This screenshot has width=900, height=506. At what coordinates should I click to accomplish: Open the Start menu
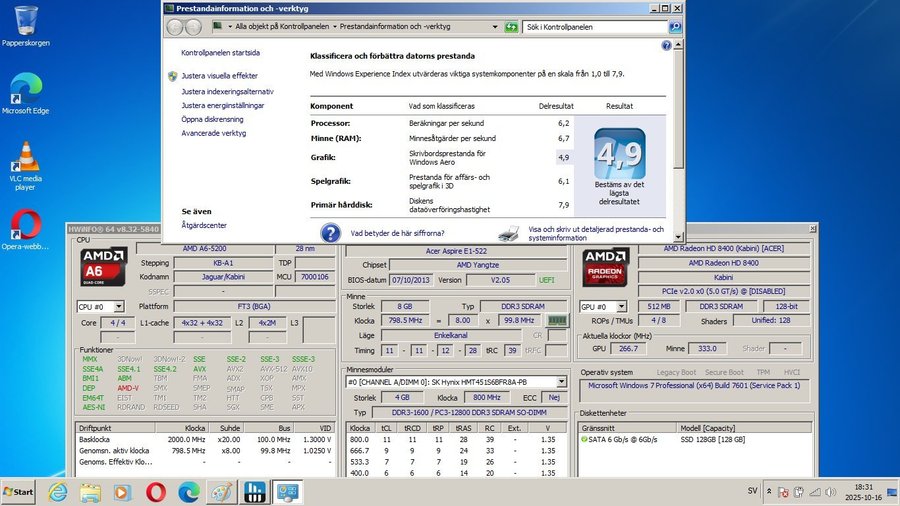click(19, 492)
